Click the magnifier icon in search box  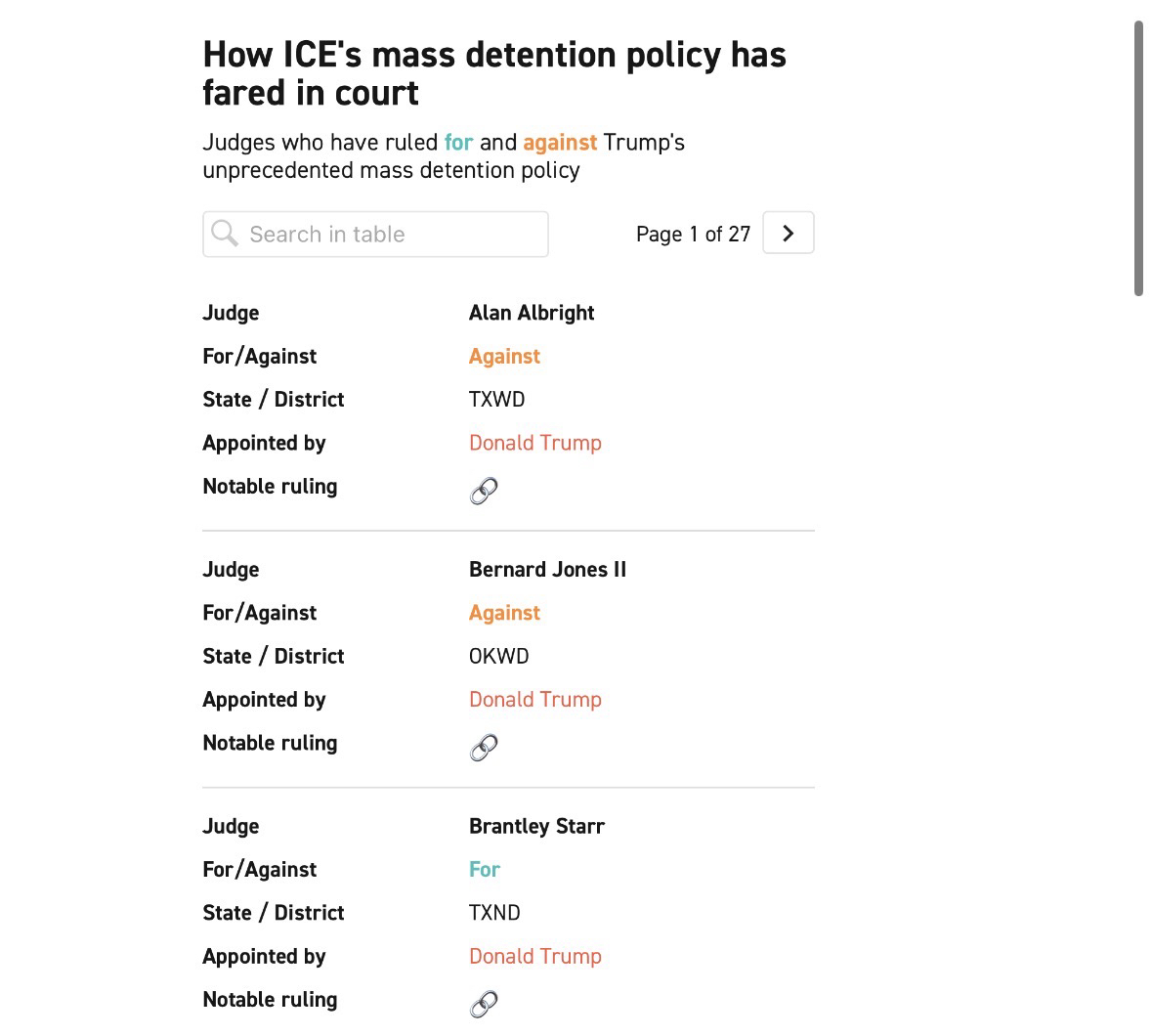coord(225,234)
